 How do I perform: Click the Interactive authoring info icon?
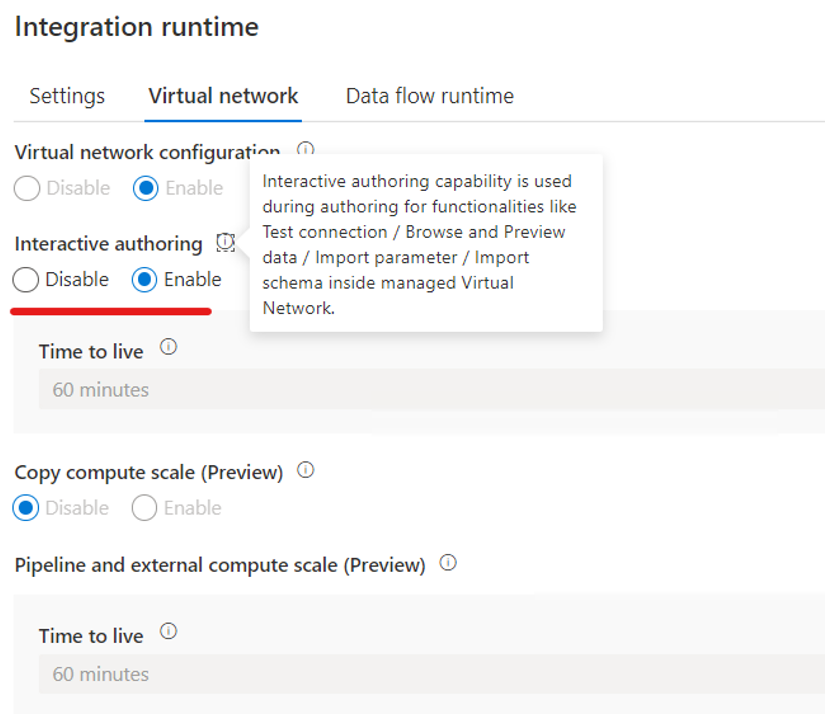pos(224,241)
